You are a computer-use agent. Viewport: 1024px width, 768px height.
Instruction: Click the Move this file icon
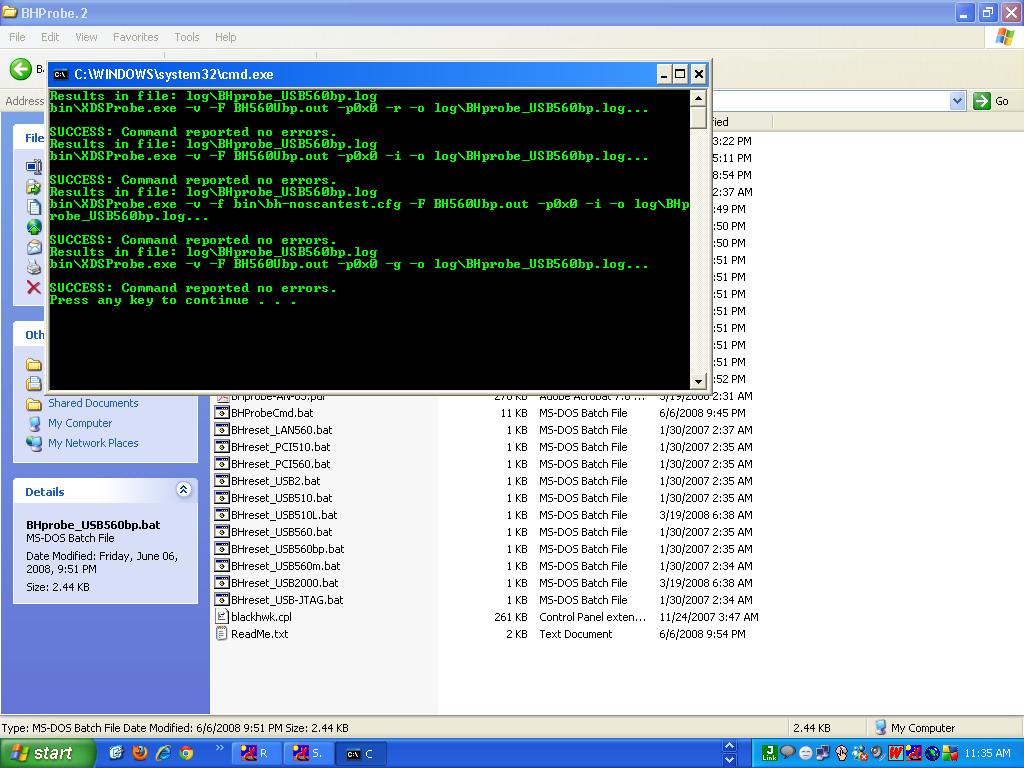tap(33, 187)
